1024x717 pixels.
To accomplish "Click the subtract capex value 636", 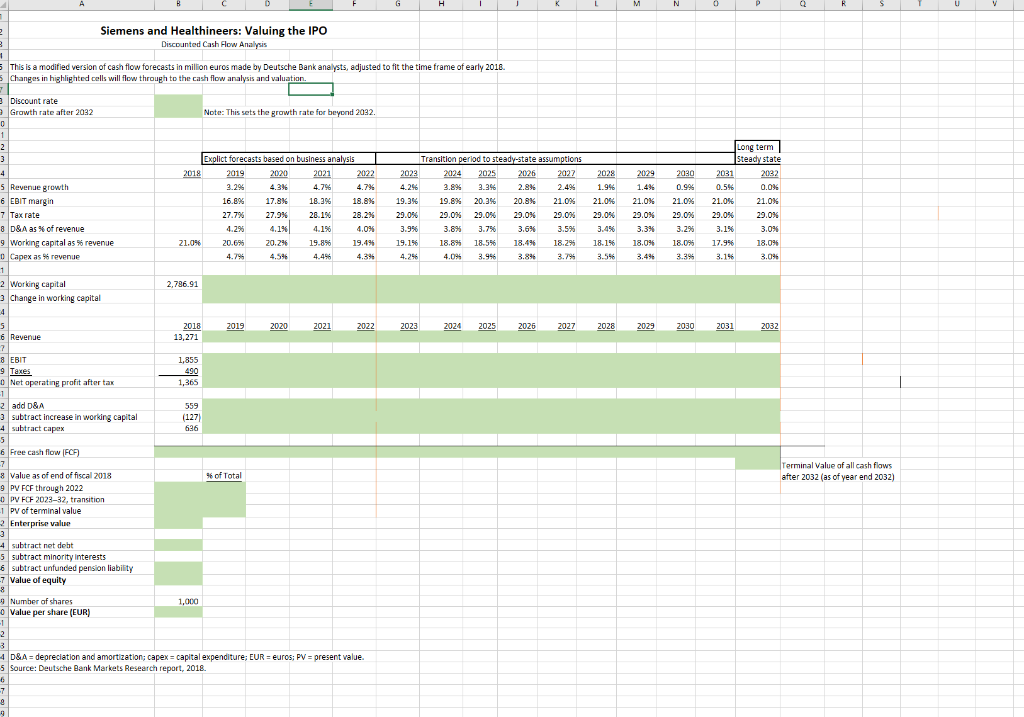I will (x=191, y=428).
